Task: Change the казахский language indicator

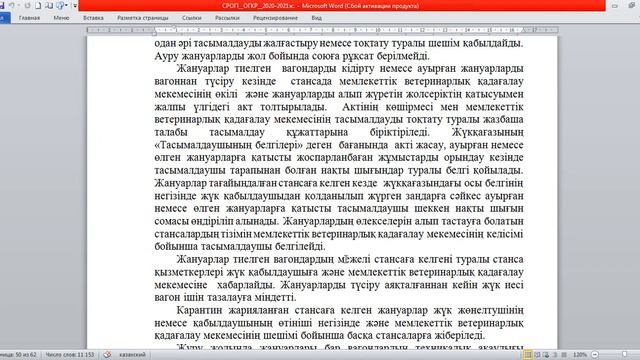Action: [x=132, y=355]
